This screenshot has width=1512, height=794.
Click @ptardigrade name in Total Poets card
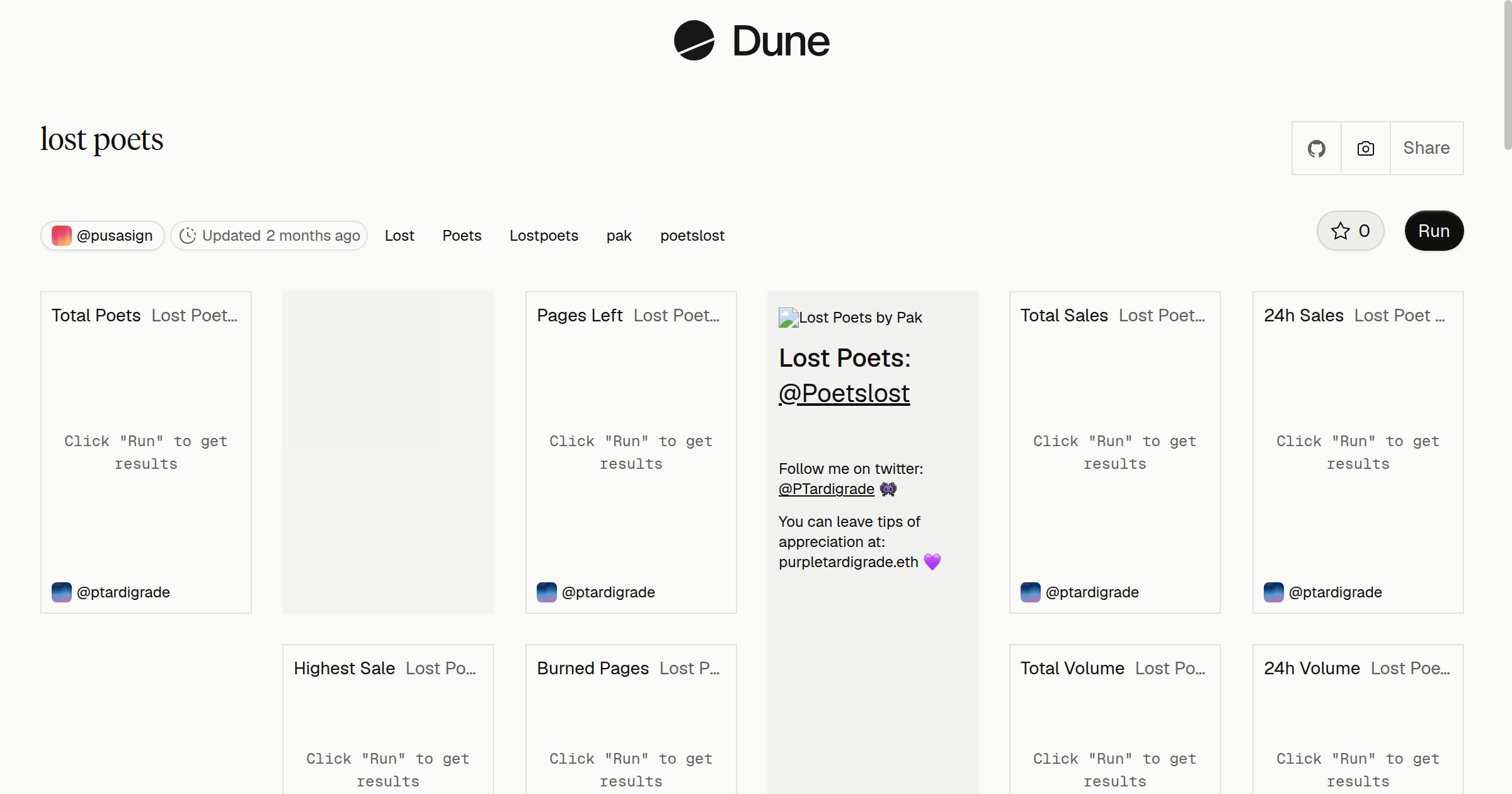pyautogui.click(x=123, y=592)
